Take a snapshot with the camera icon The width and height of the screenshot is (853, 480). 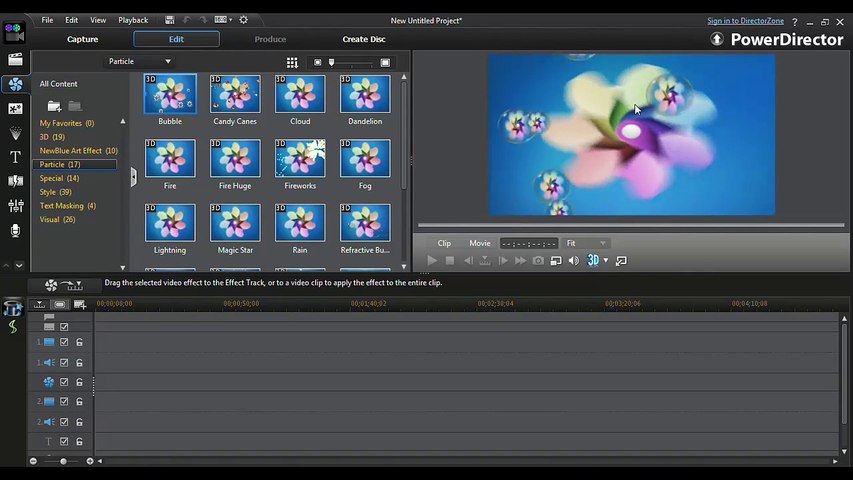click(538, 261)
